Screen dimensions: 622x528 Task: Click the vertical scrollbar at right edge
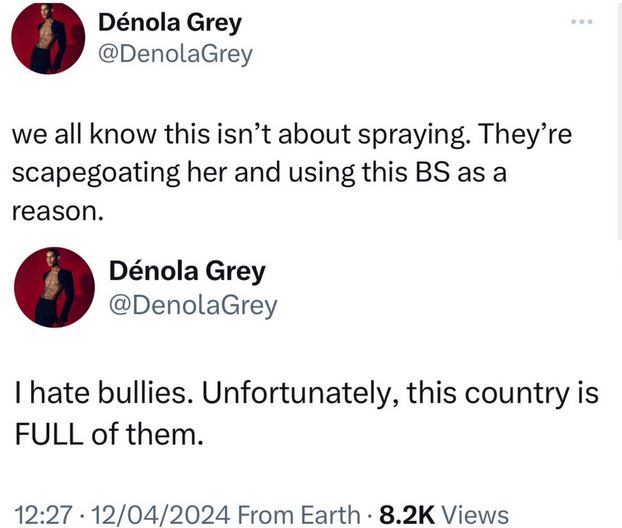pos(617,120)
